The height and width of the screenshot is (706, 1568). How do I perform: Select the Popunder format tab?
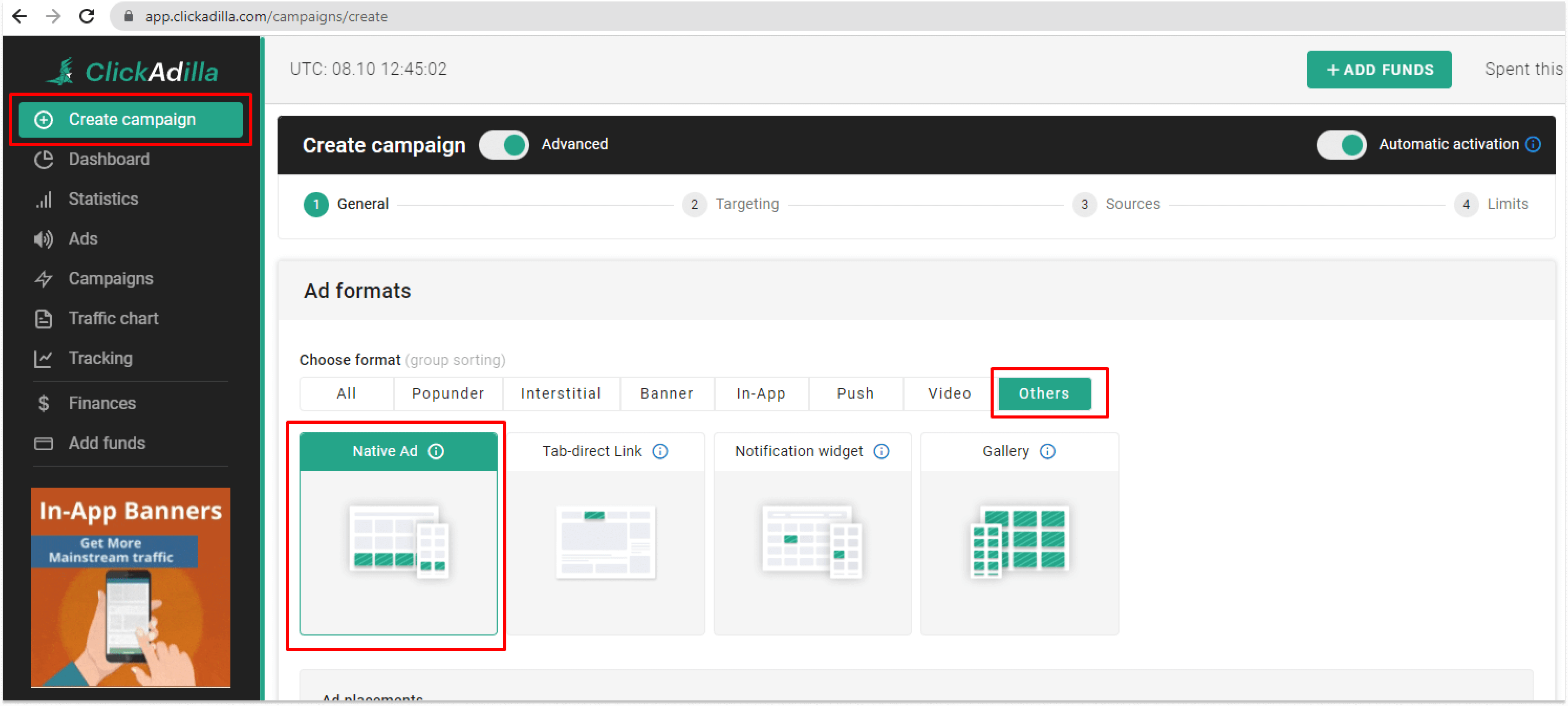[447, 394]
